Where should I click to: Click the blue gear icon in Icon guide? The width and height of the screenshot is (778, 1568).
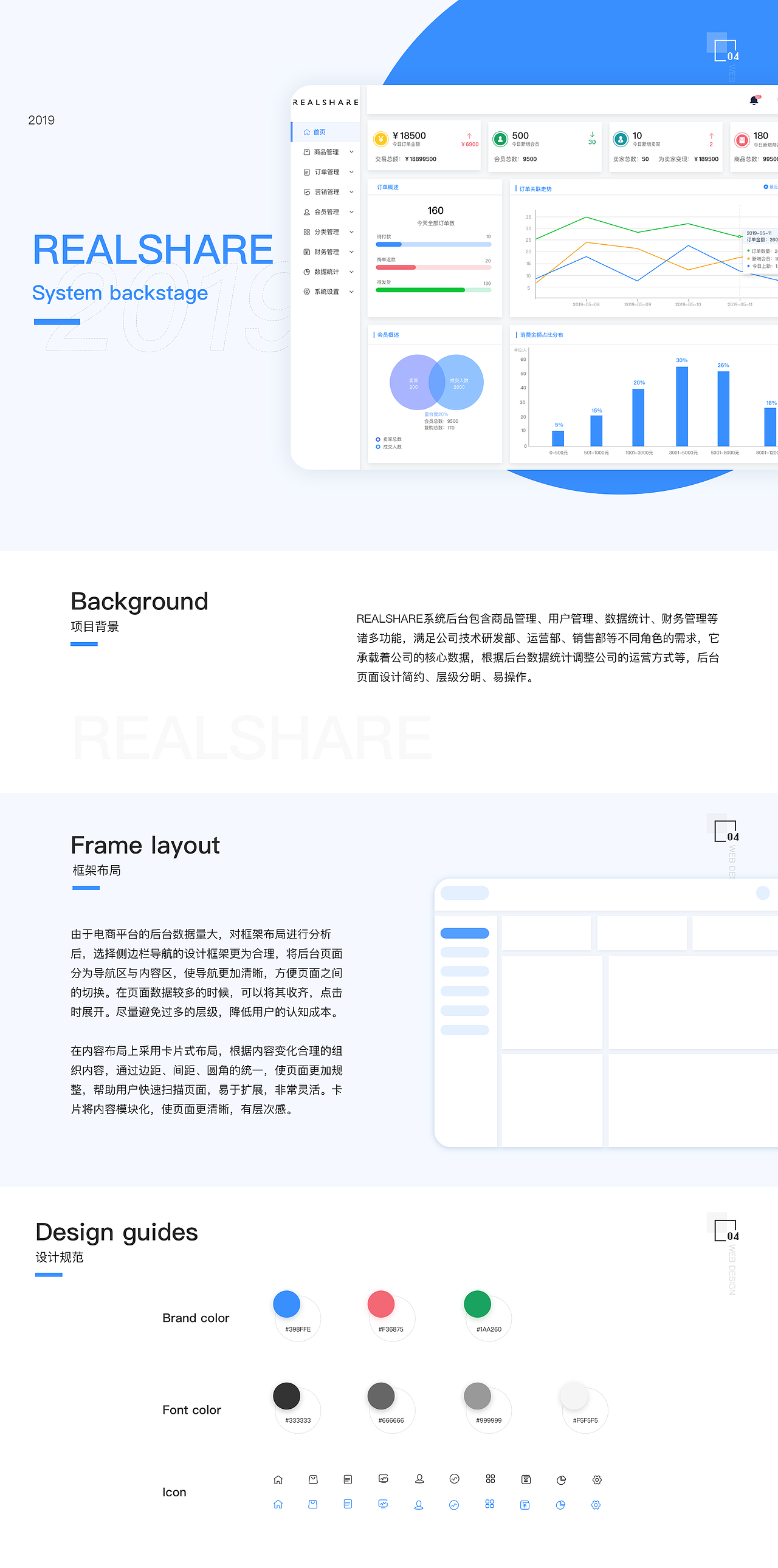[x=596, y=1505]
